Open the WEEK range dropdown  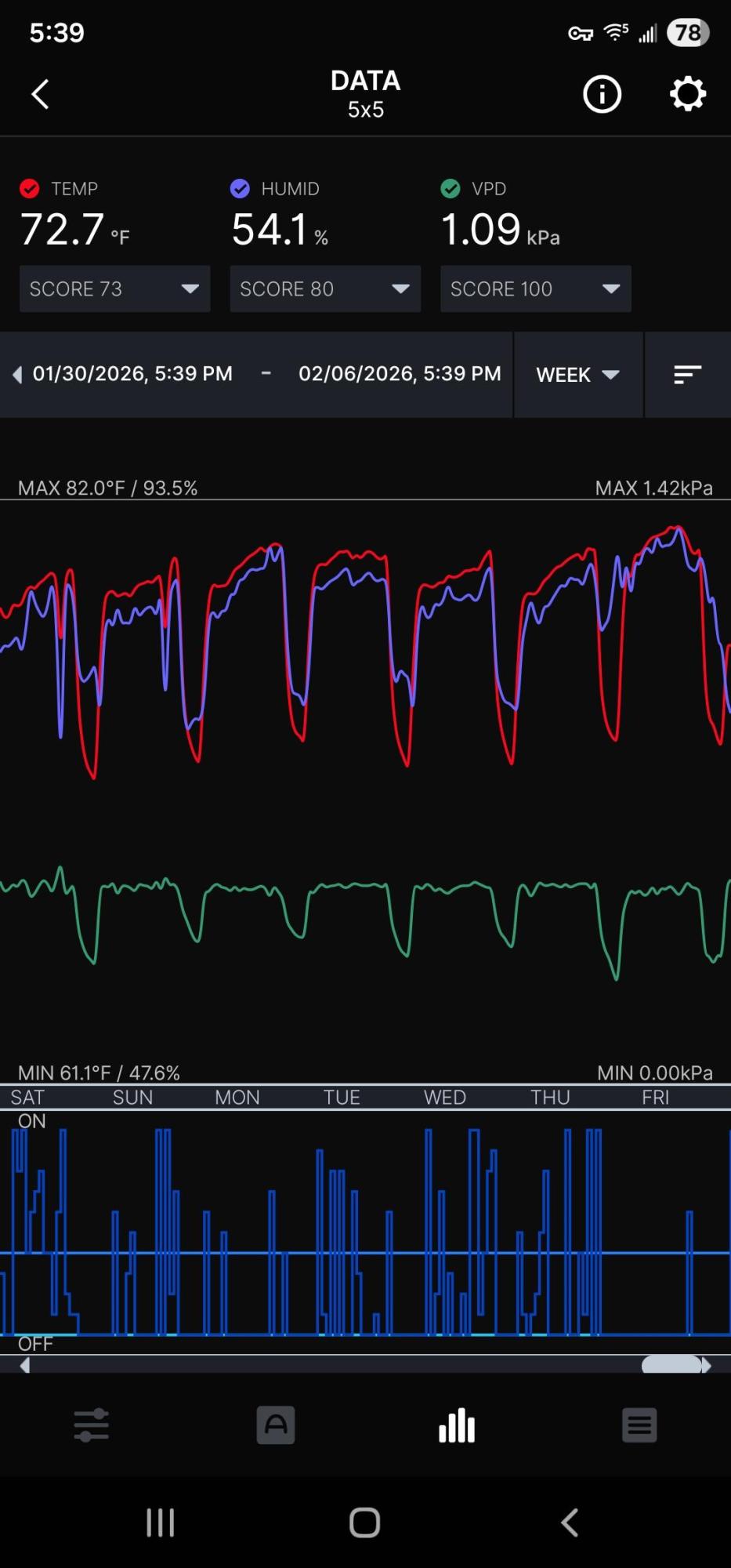coord(577,375)
